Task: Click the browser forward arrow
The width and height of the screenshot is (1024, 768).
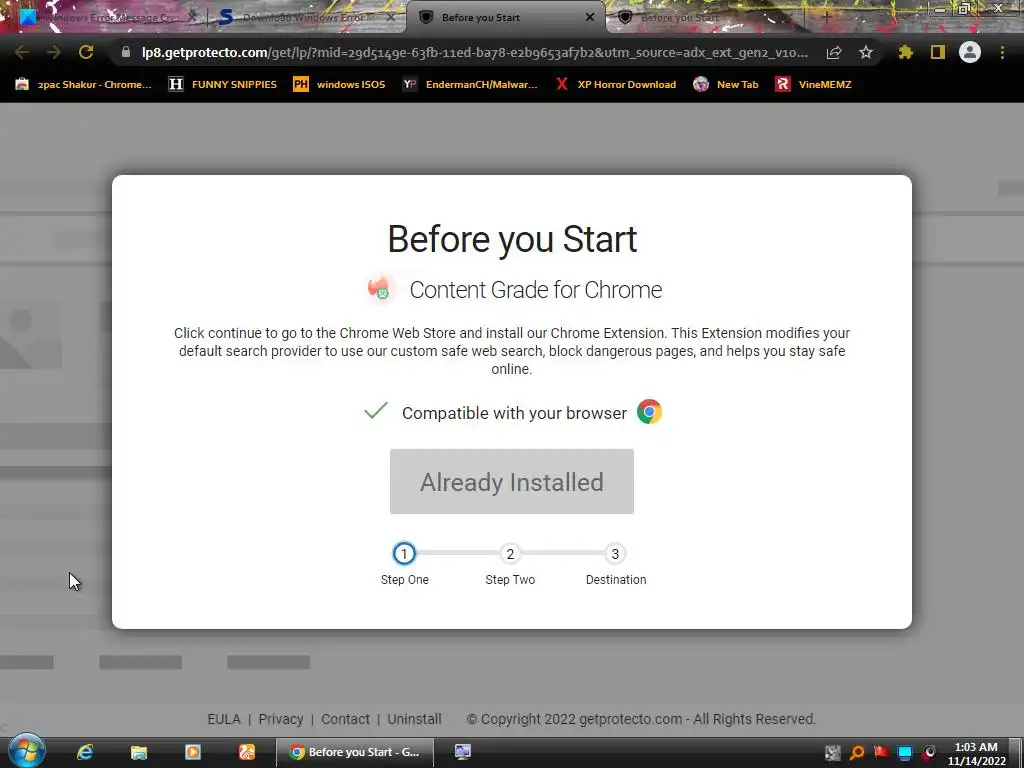Action: click(x=54, y=52)
